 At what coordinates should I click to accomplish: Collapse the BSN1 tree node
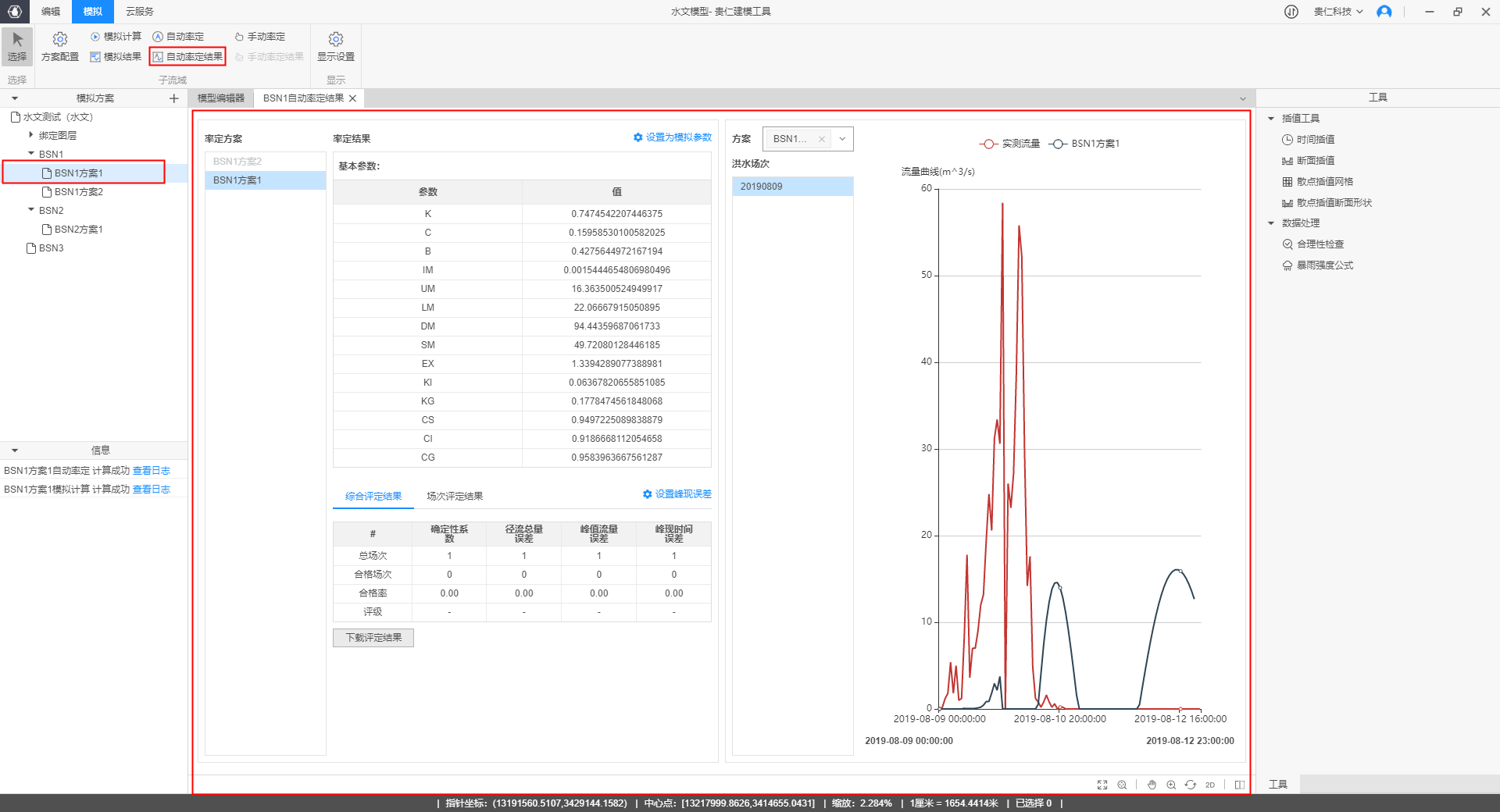pyautogui.click(x=31, y=154)
